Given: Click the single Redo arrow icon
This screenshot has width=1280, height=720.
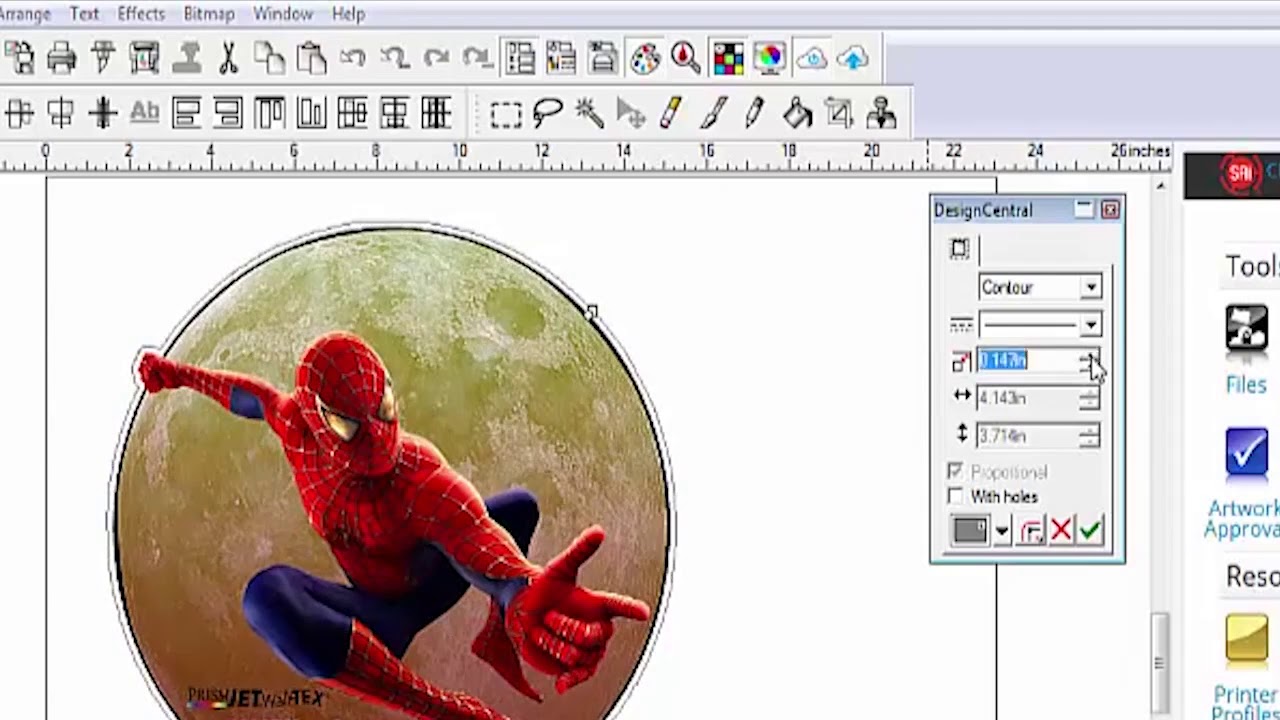Looking at the screenshot, I should tap(436, 58).
